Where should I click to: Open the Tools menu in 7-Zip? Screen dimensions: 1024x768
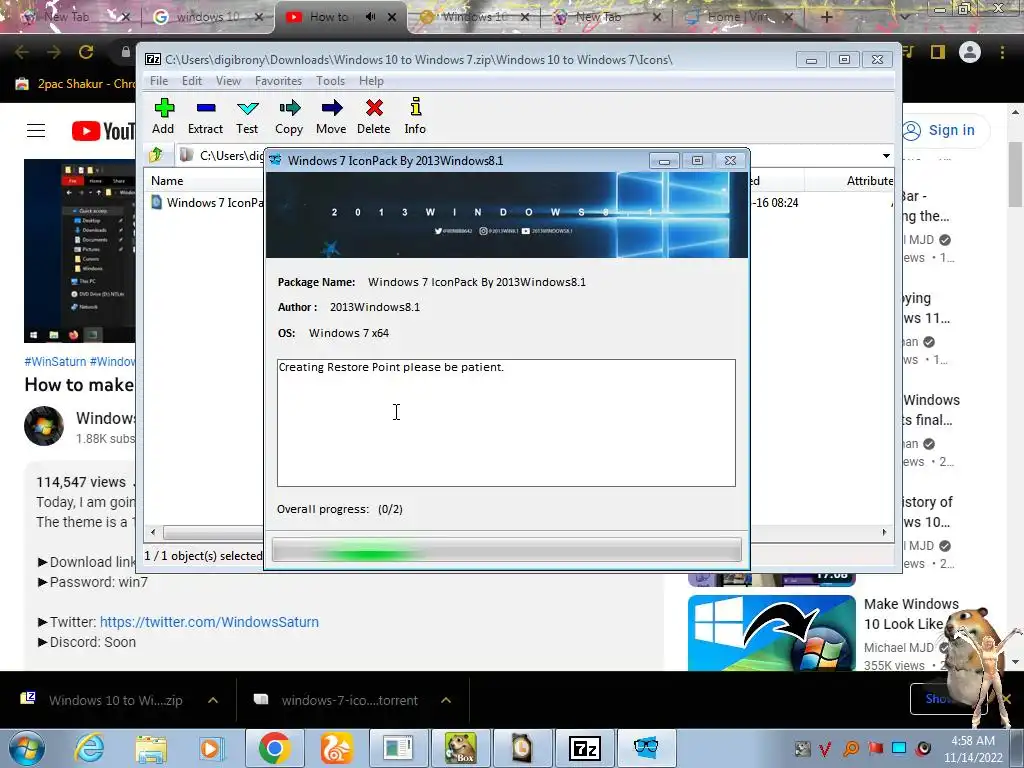pyautogui.click(x=330, y=81)
